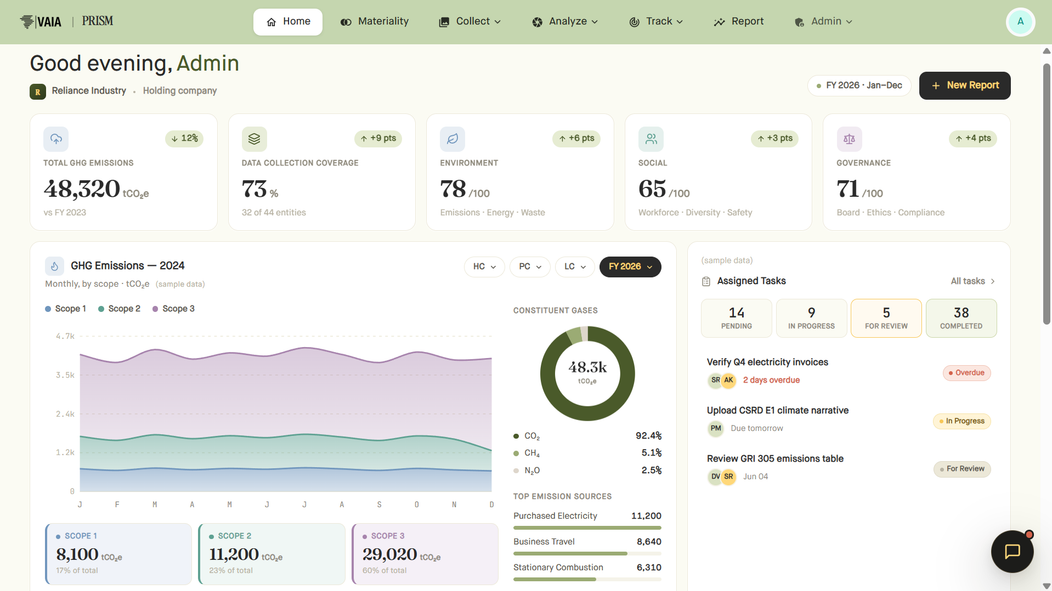Image resolution: width=1052 pixels, height=591 pixels.
Task: Expand the Admin menu
Action: (x=823, y=22)
